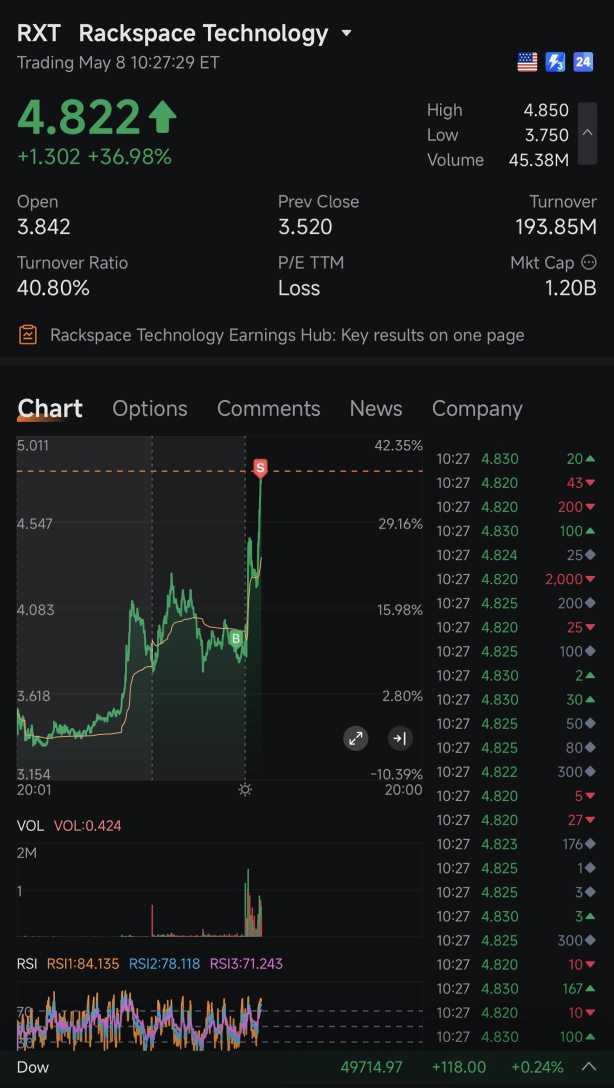Tap the US flag market icon
Screen dimensions: 614x1088
527,62
